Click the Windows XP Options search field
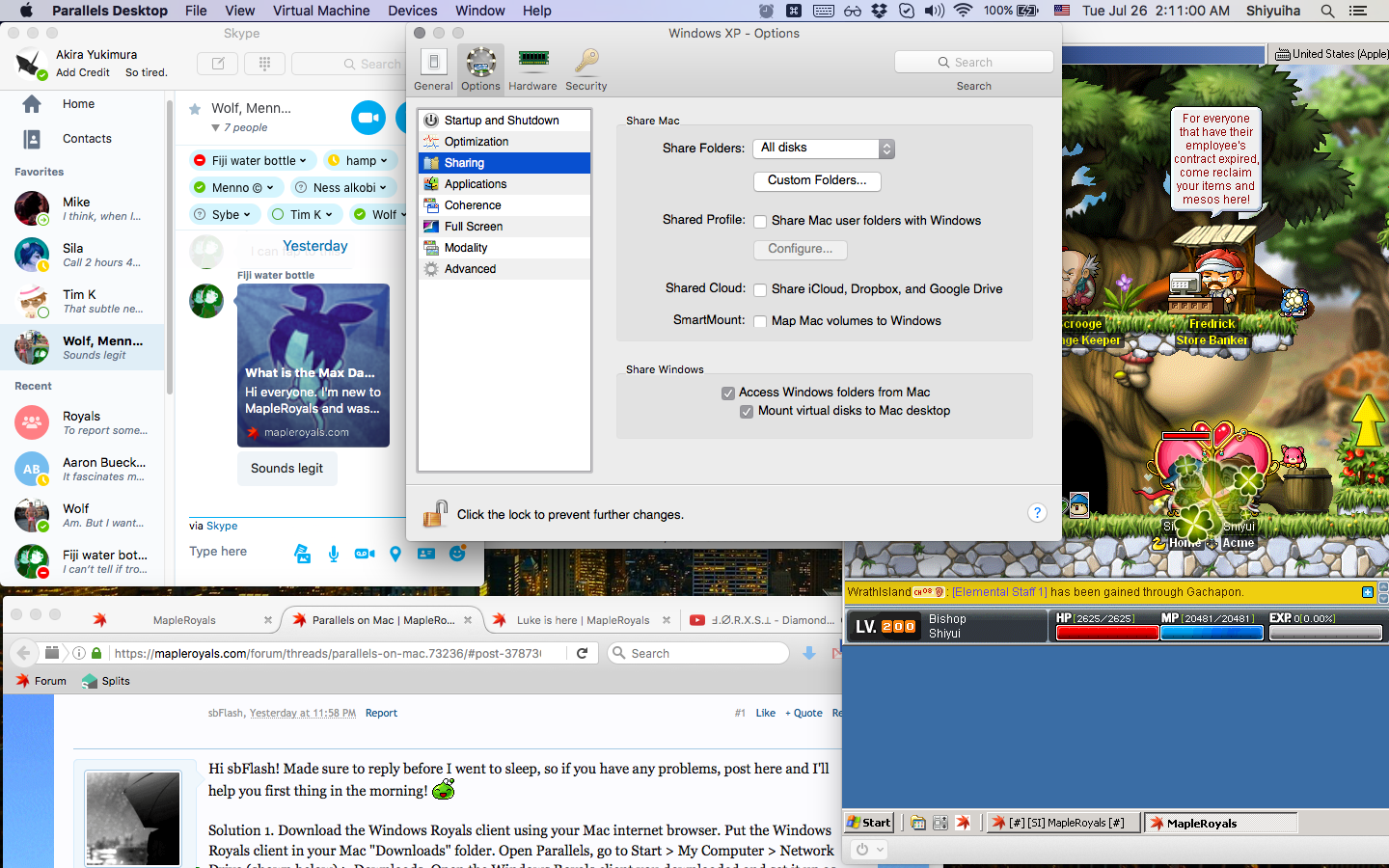Viewport: 1389px width, 868px height. pyautogui.click(x=974, y=62)
